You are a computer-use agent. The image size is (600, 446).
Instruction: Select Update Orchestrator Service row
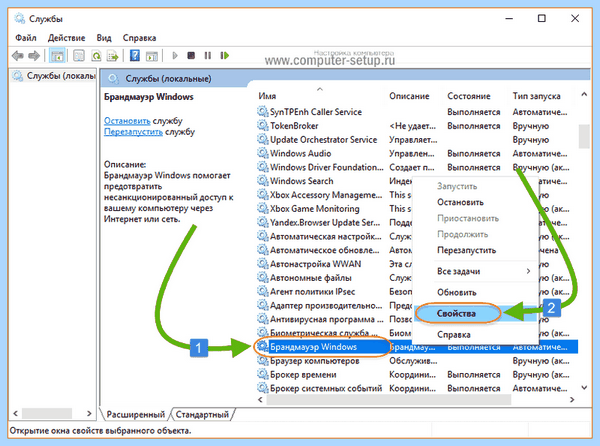tap(417, 140)
